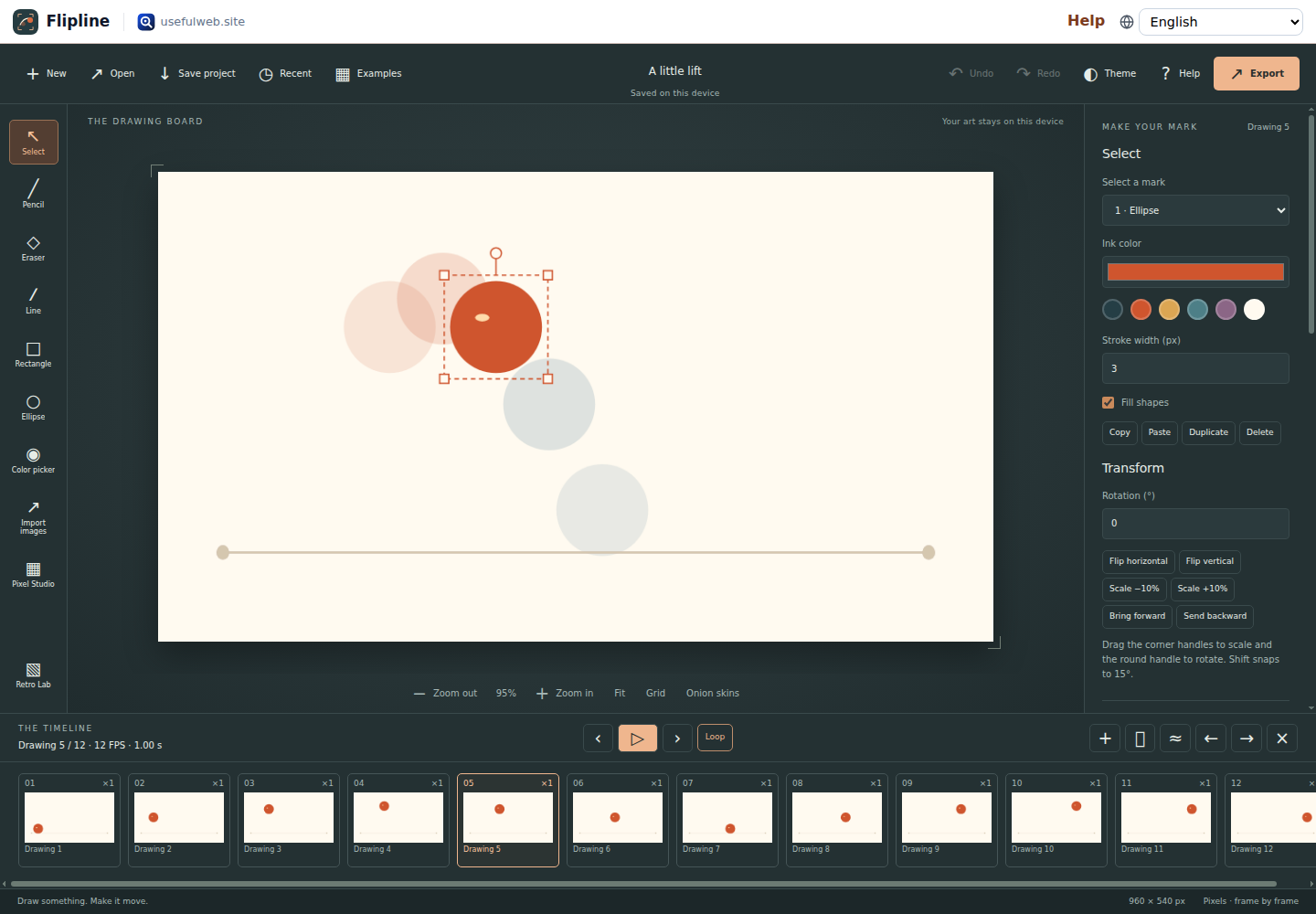Pick the teal ink swatch
1316x914 pixels.
tap(1197, 310)
